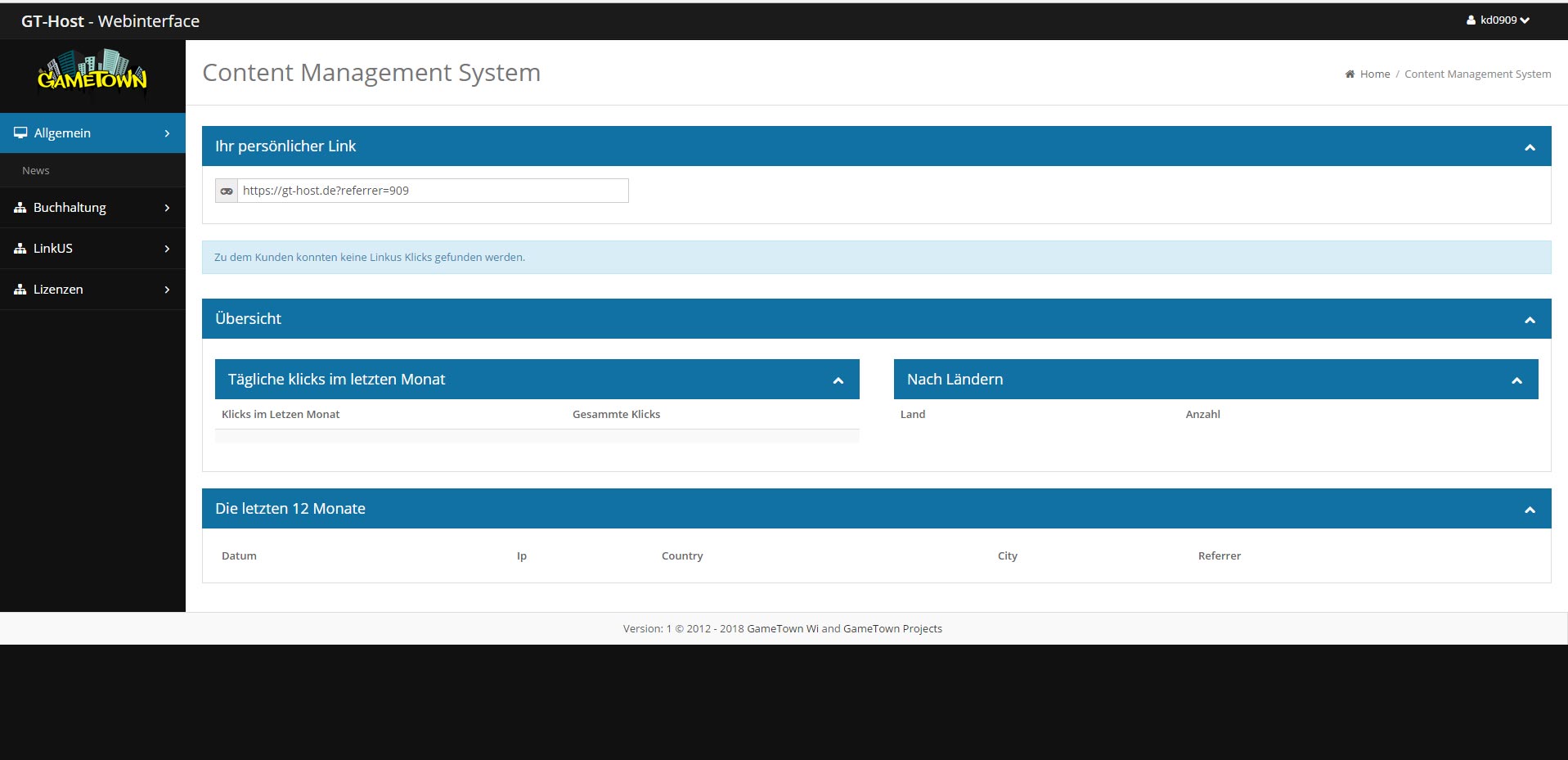Image resolution: width=1568 pixels, height=760 pixels.
Task: Click the sitemap icon beside Buchhaltung
Action: 20,208
